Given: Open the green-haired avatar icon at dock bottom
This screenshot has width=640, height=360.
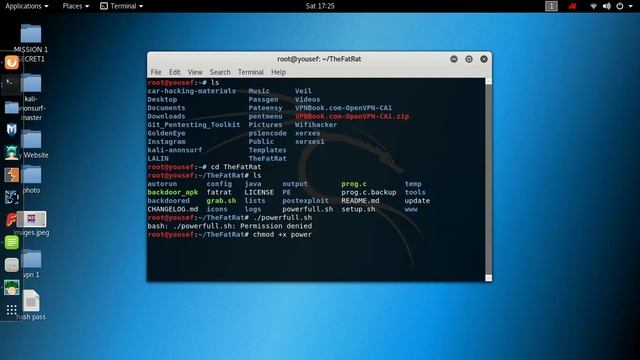Looking at the screenshot, I should [11, 287].
